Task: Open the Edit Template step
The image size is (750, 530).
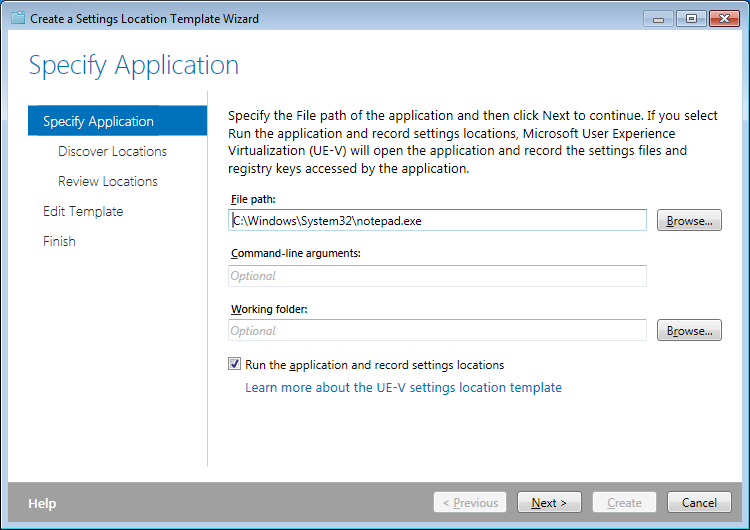Action: [x=83, y=211]
